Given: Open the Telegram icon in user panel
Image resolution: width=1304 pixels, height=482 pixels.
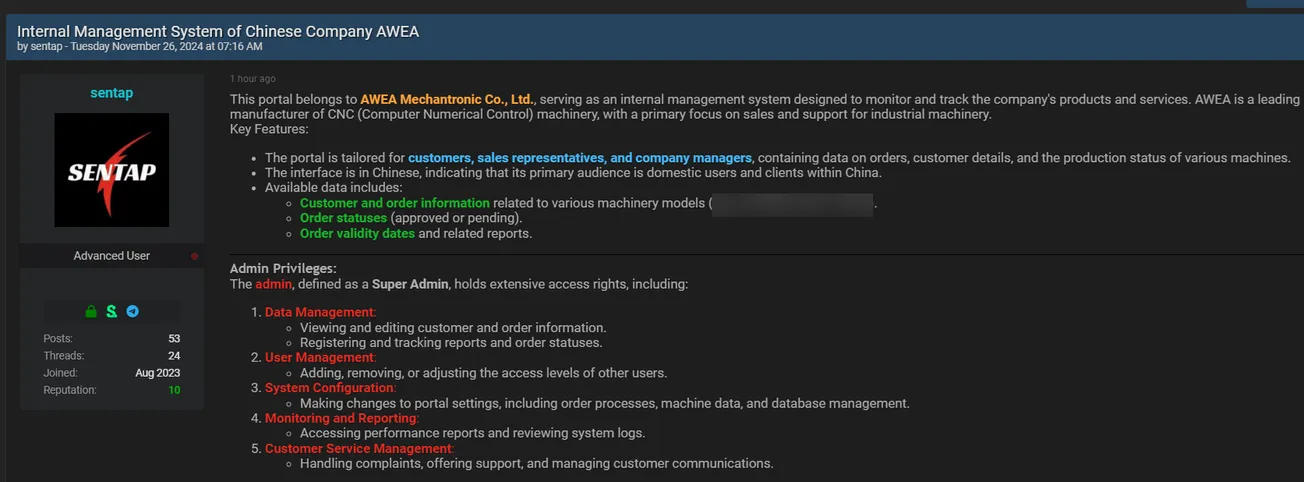Looking at the screenshot, I should click(x=132, y=311).
